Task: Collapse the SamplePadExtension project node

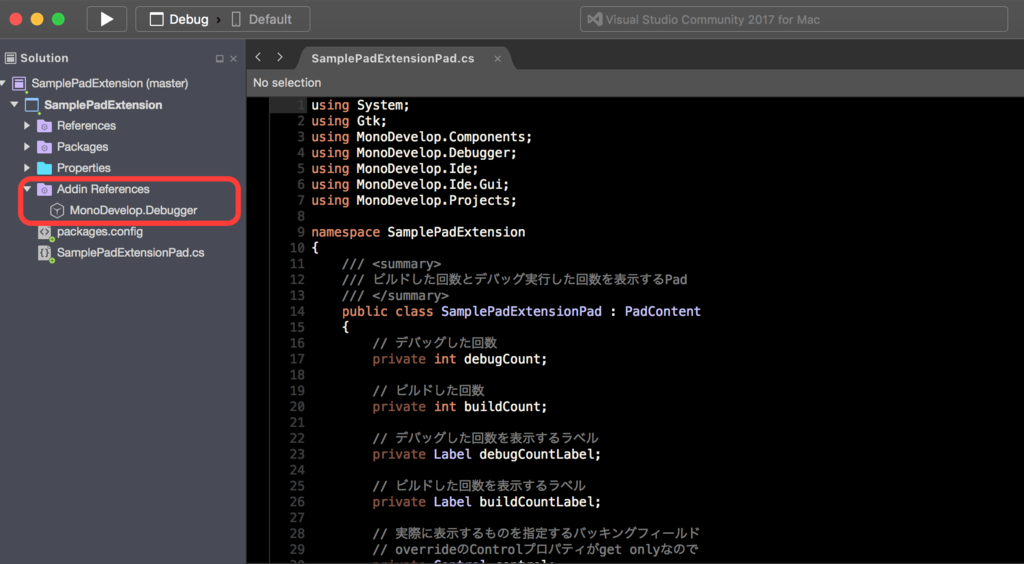Action: 14,104
